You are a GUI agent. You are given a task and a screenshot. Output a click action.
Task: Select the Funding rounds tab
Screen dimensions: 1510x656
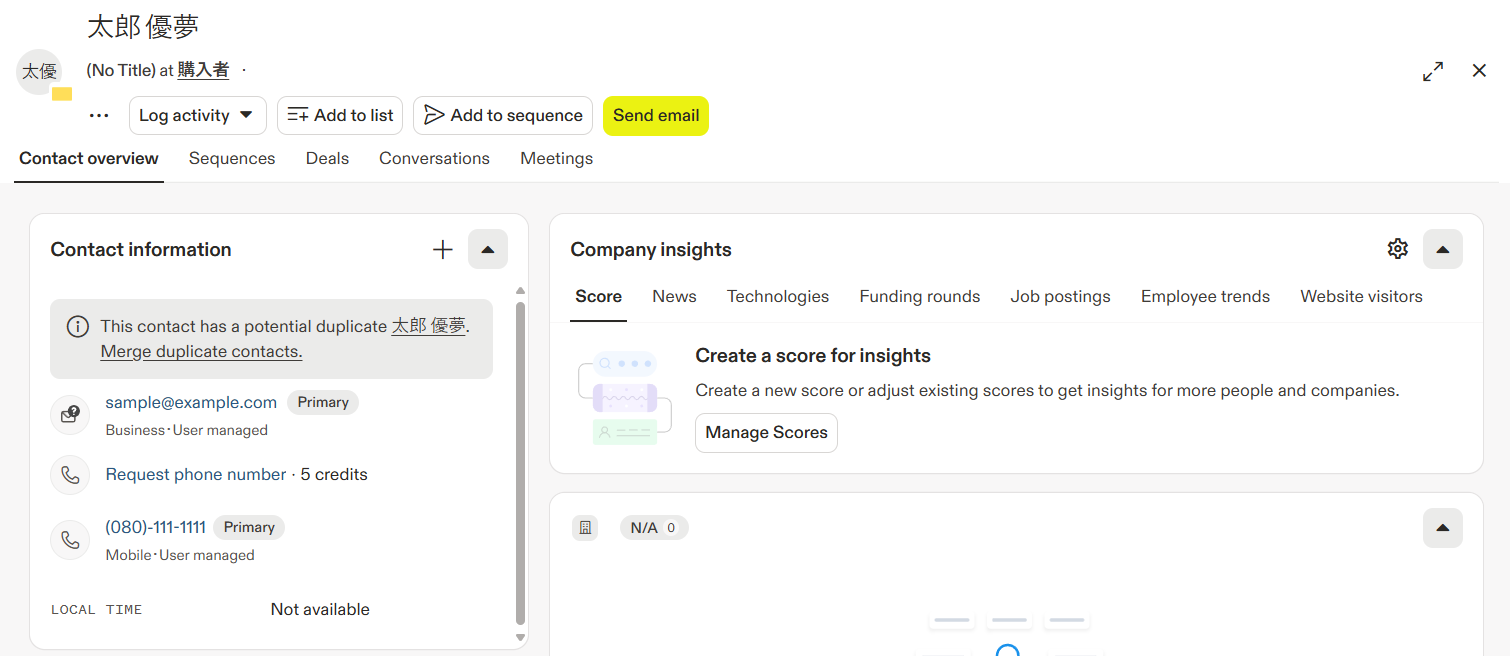[920, 297]
